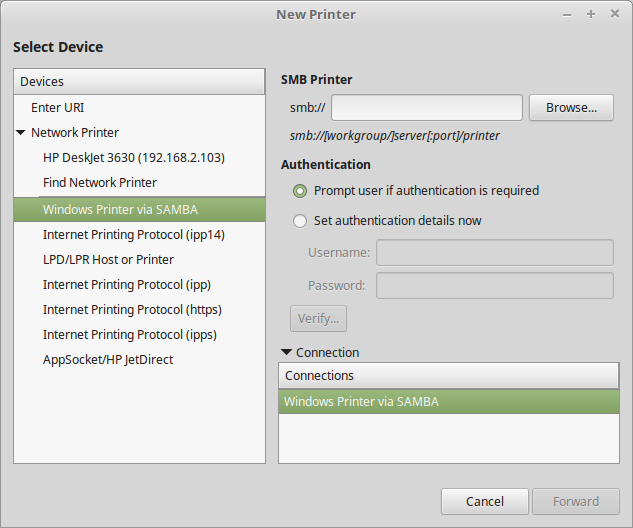633x528 pixels.
Task: Choose Find Network Printer item
Action: (100, 183)
